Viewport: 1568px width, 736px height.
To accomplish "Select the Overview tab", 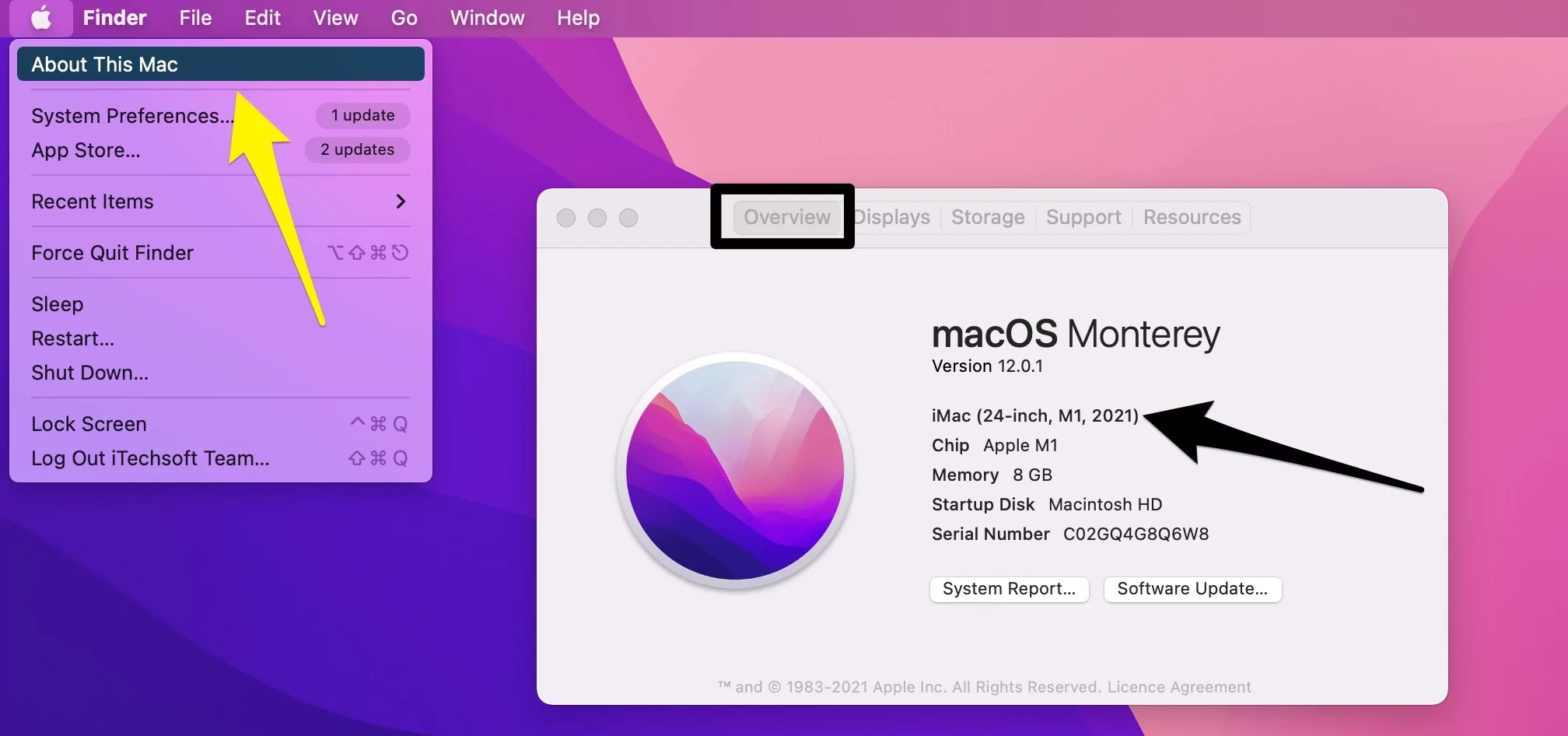I will click(x=786, y=217).
